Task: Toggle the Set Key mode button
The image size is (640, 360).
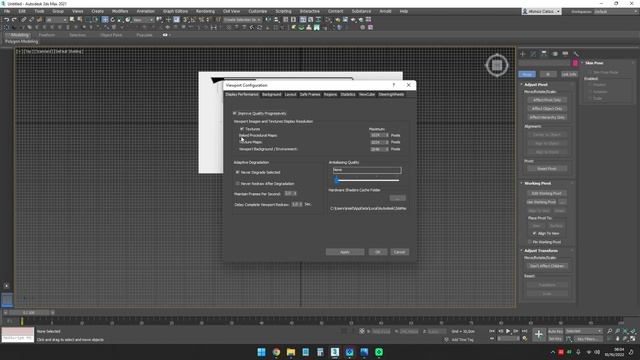Action: coord(555,339)
